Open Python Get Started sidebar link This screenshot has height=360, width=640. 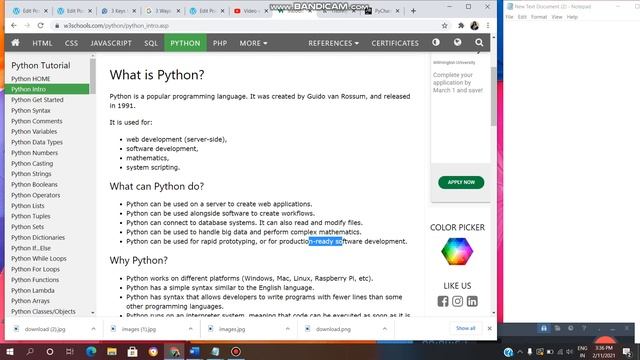click(x=37, y=100)
